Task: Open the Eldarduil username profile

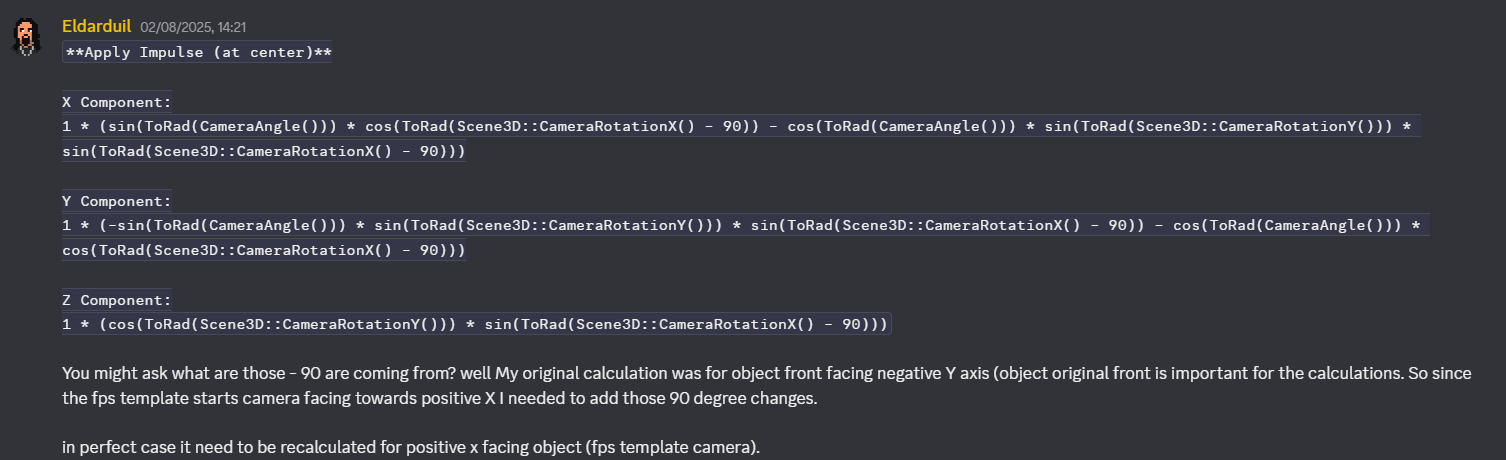Action: pos(96,25)
